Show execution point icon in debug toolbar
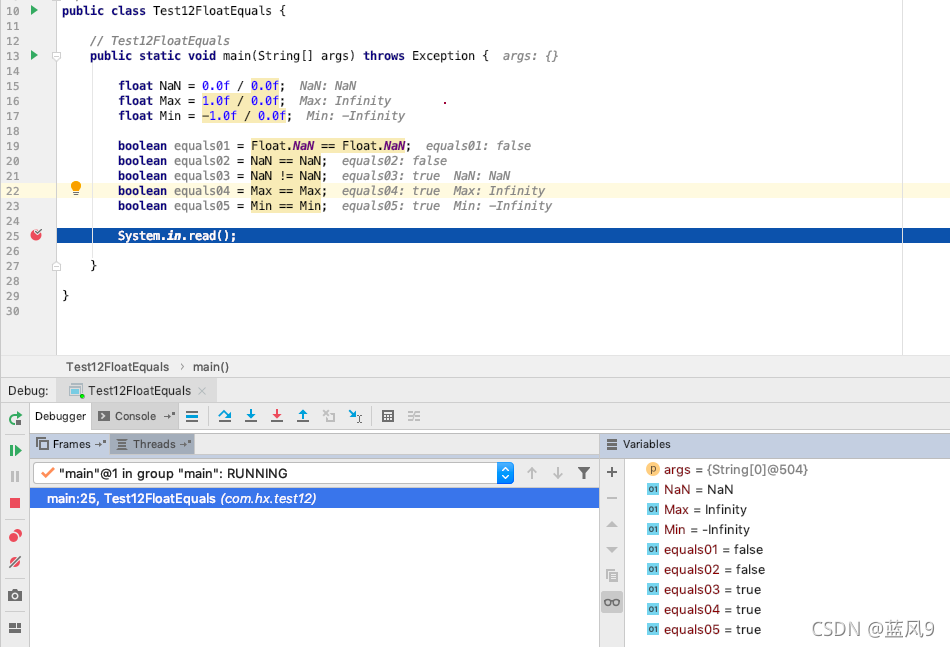 click(192, 416)
